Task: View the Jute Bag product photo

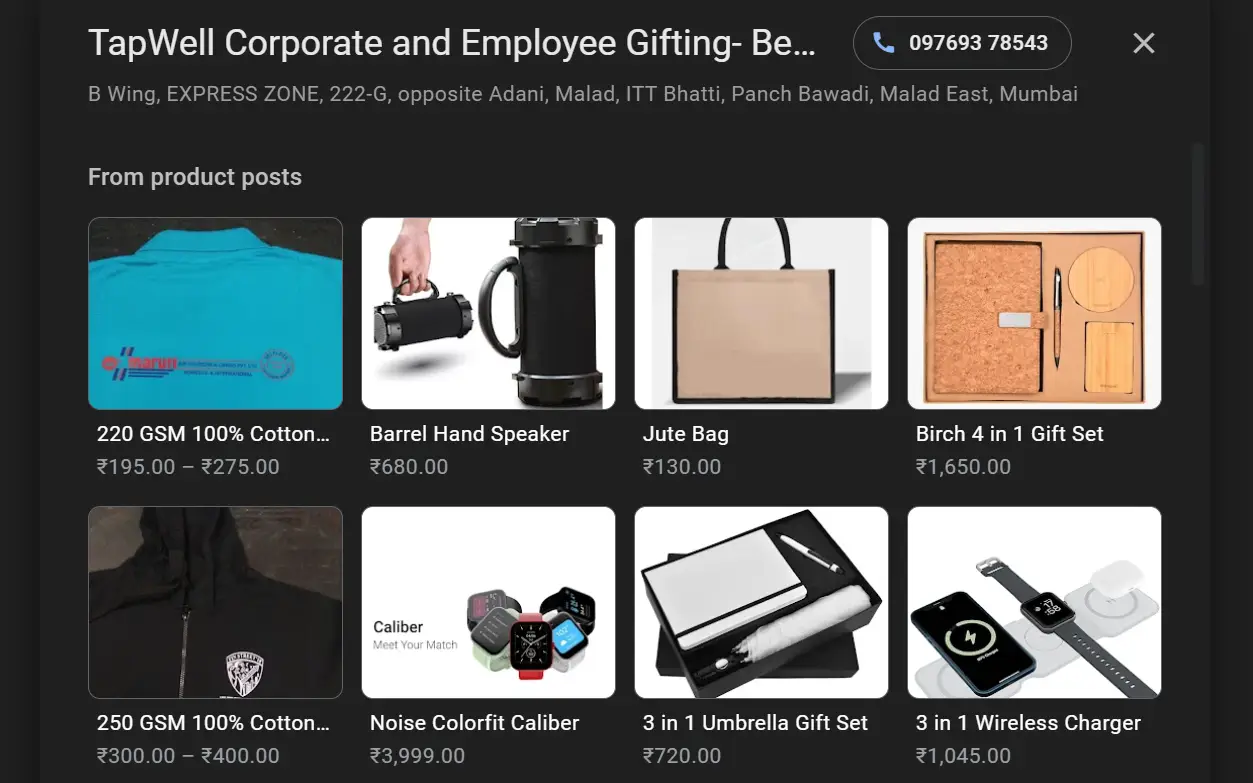Action: click(761, 313)
